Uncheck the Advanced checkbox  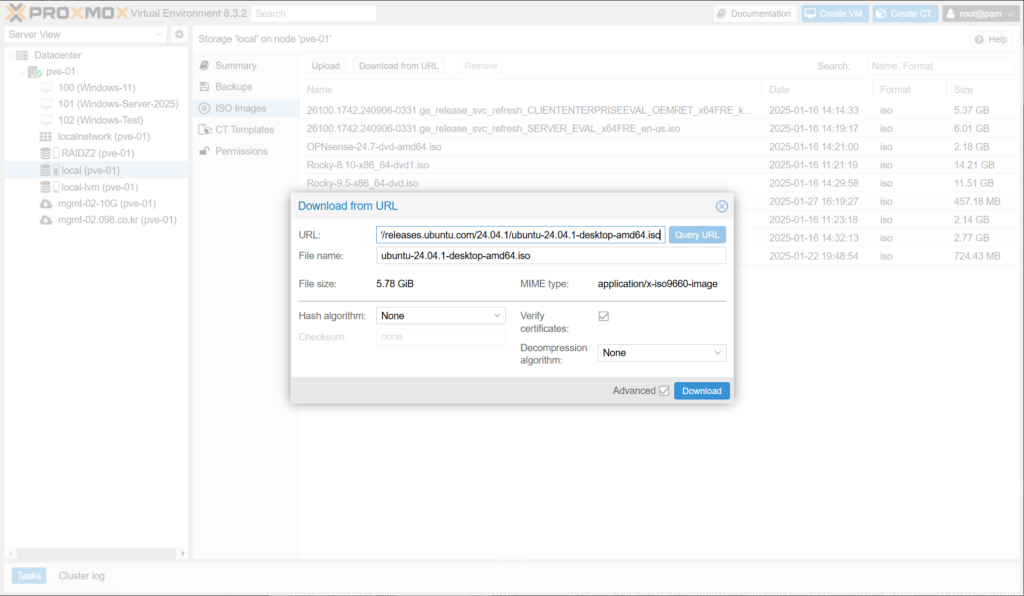point(664,391)
